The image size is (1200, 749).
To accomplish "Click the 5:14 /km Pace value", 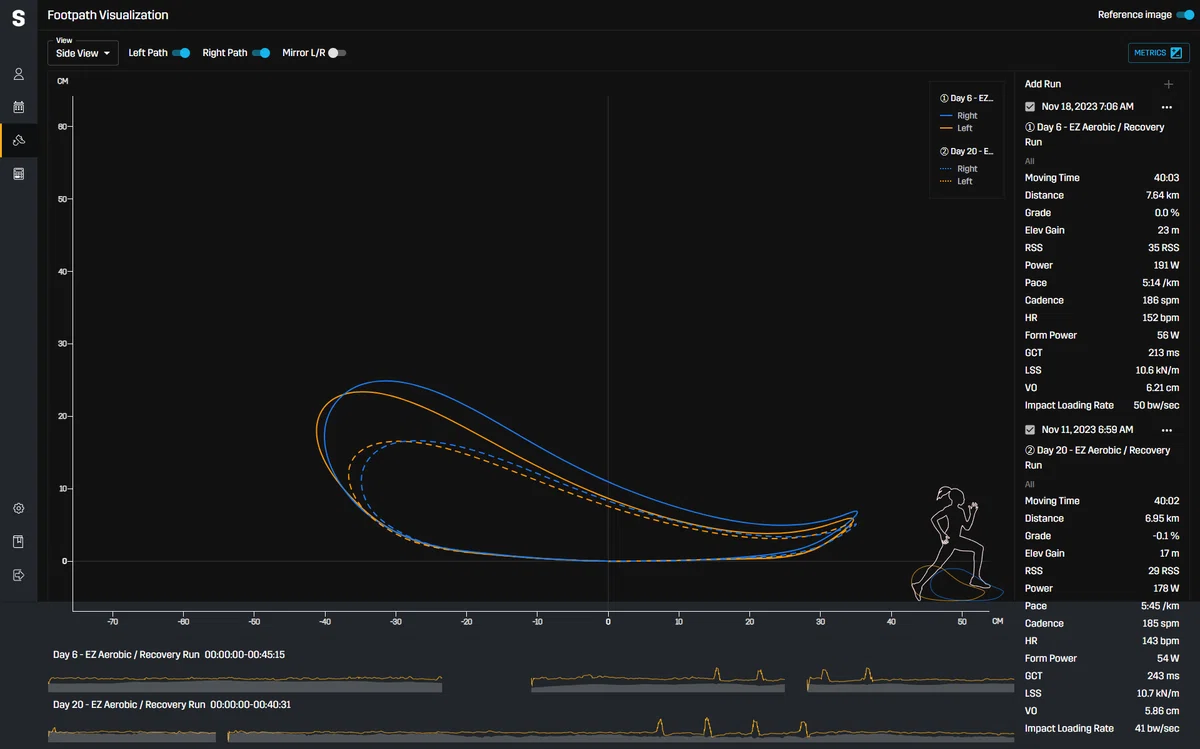I will point(1160,283).
